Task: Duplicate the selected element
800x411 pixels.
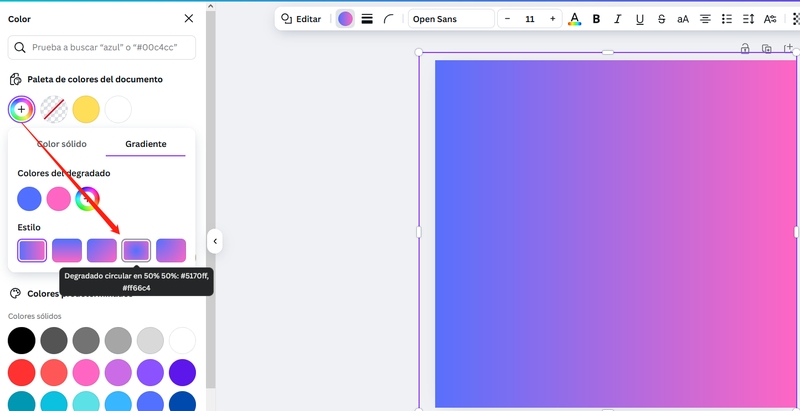Action: [x=766, y=49]
